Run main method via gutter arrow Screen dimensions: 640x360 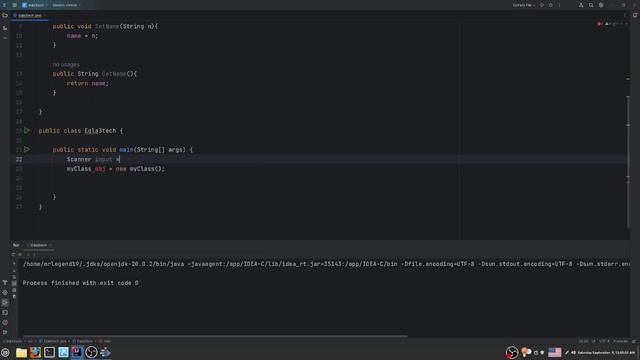[27, 149]
